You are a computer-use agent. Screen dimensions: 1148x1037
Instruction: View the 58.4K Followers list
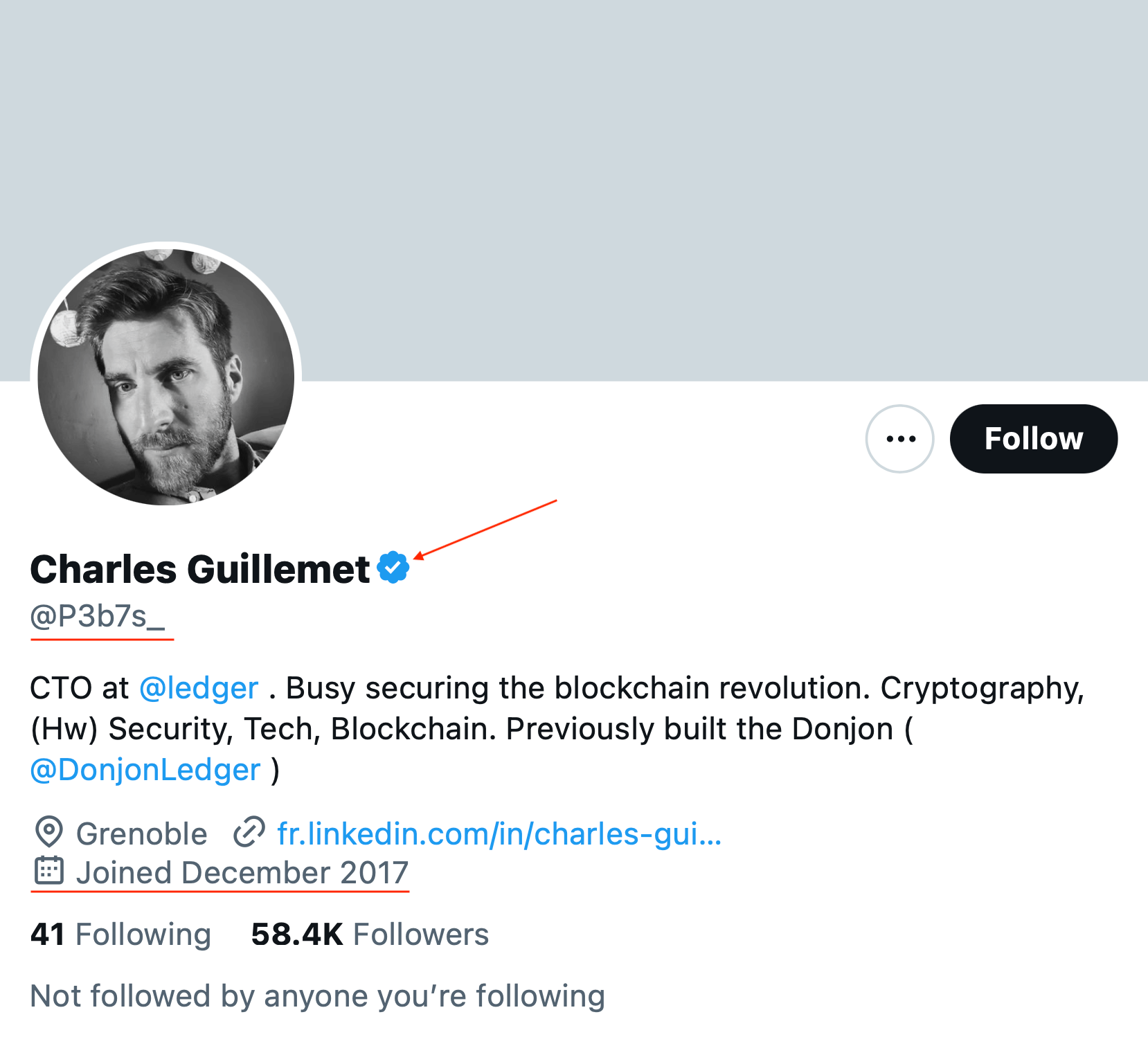pyautogui.click(x=370, y=935)
